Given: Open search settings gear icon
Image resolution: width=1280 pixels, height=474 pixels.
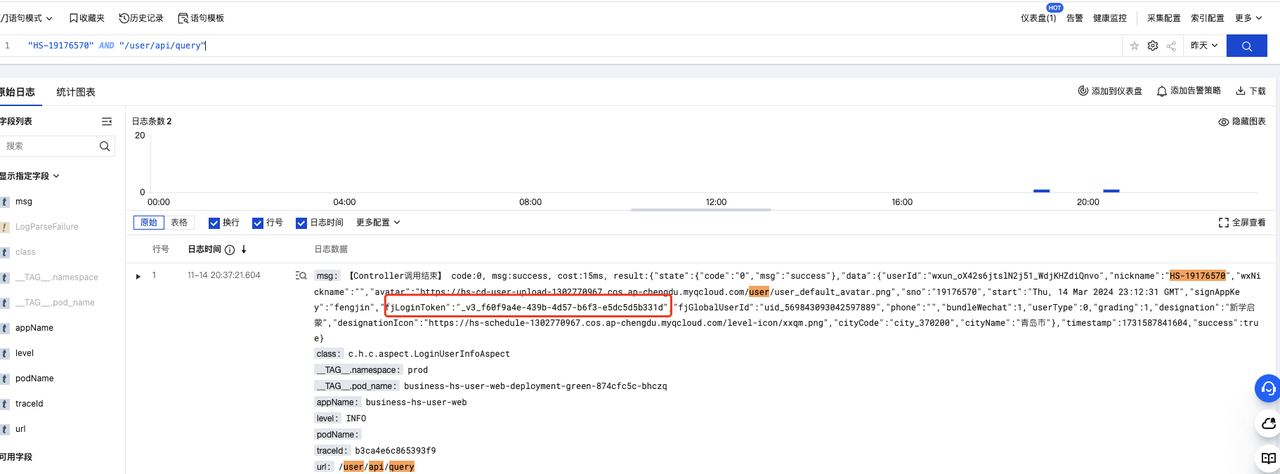Looking at the screenshot, I should tap(1153, 46).
